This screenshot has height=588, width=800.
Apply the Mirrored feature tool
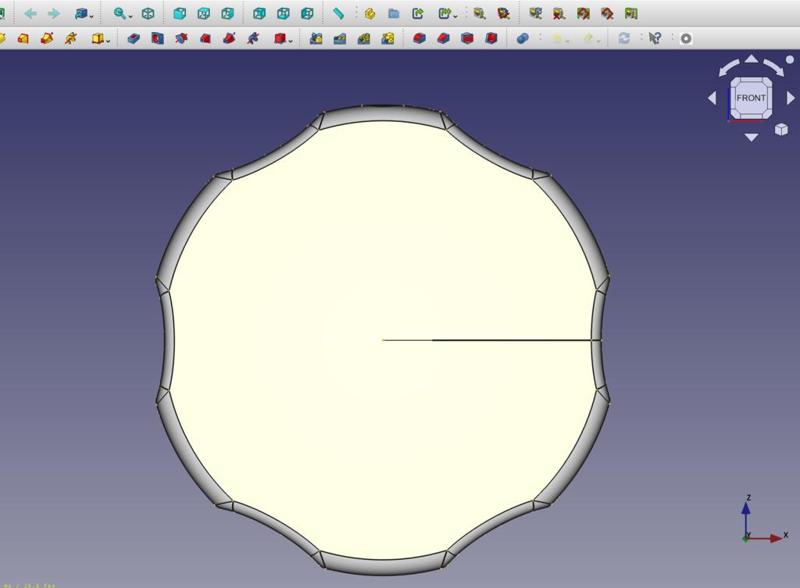tap(316, 38)
